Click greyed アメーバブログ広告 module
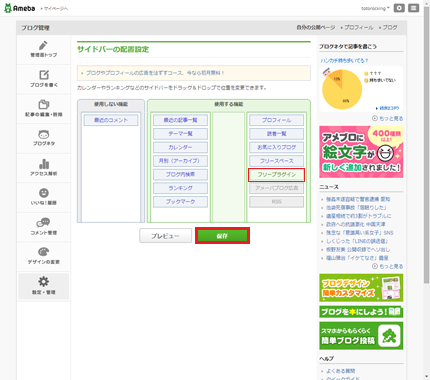430x380 pixels. coord(276,188)
